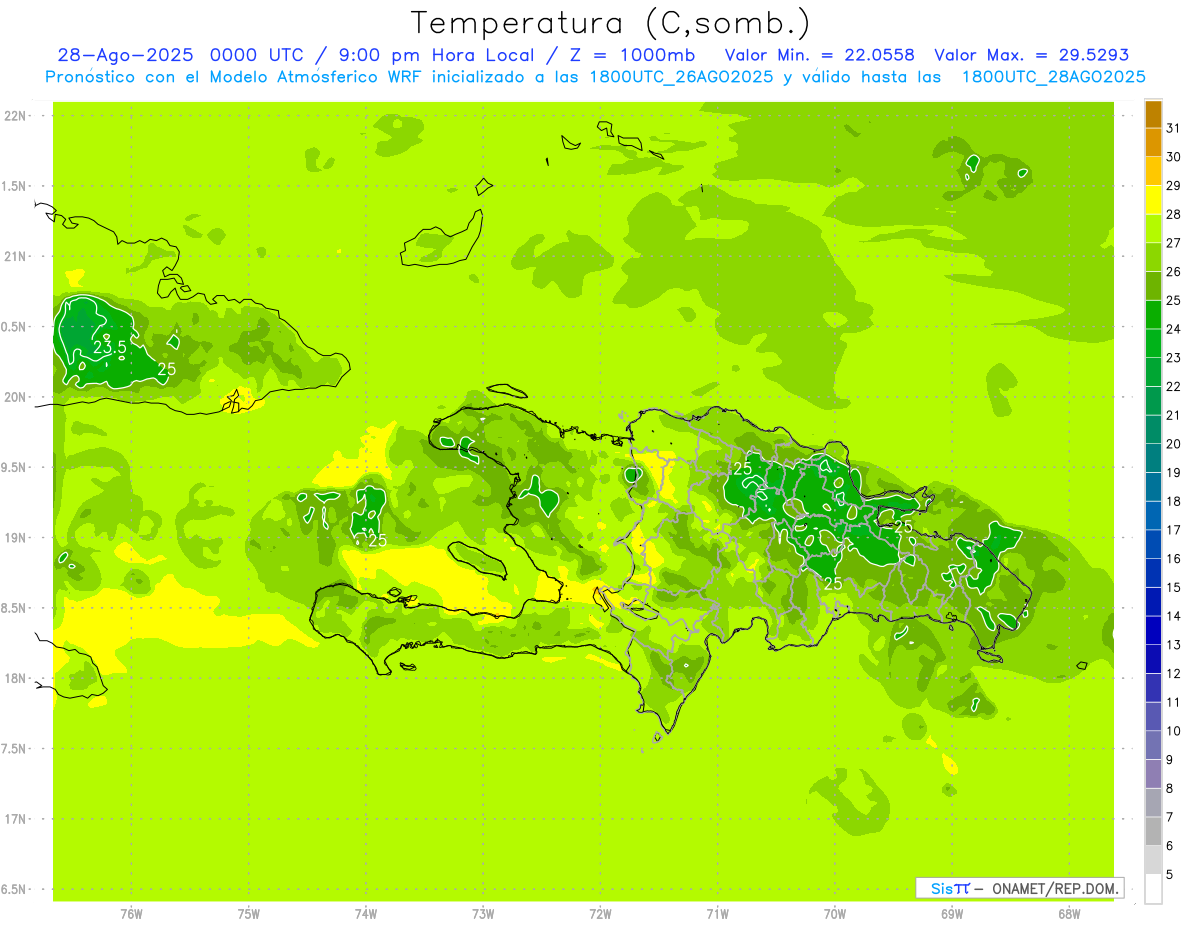The width and height of the screenshot is (1200, 927).
Task: Click the "20N" latitude axis label
Action: (14, 397)
